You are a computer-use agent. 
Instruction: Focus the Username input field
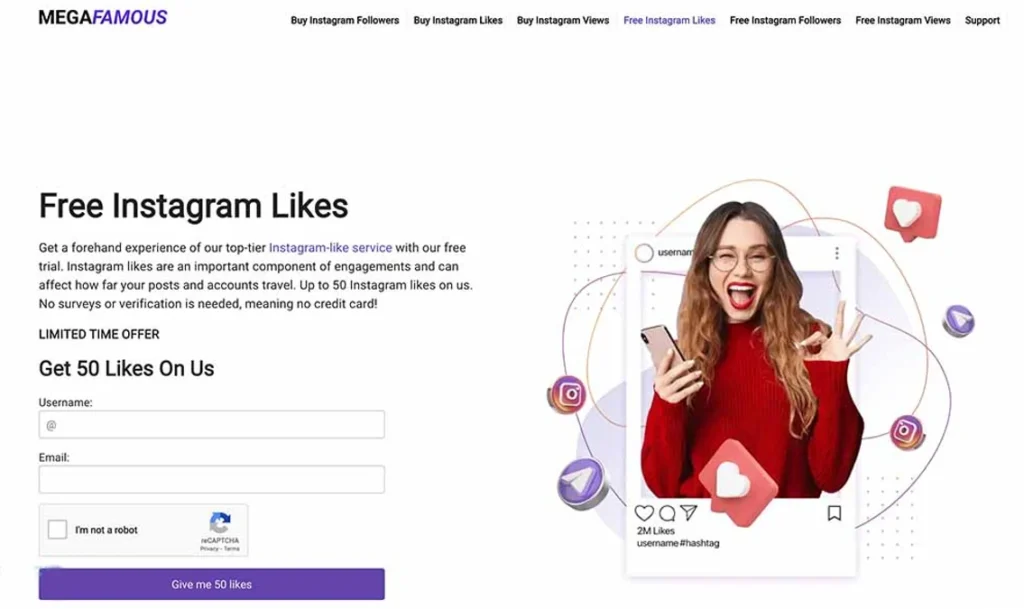click(212, 425)
